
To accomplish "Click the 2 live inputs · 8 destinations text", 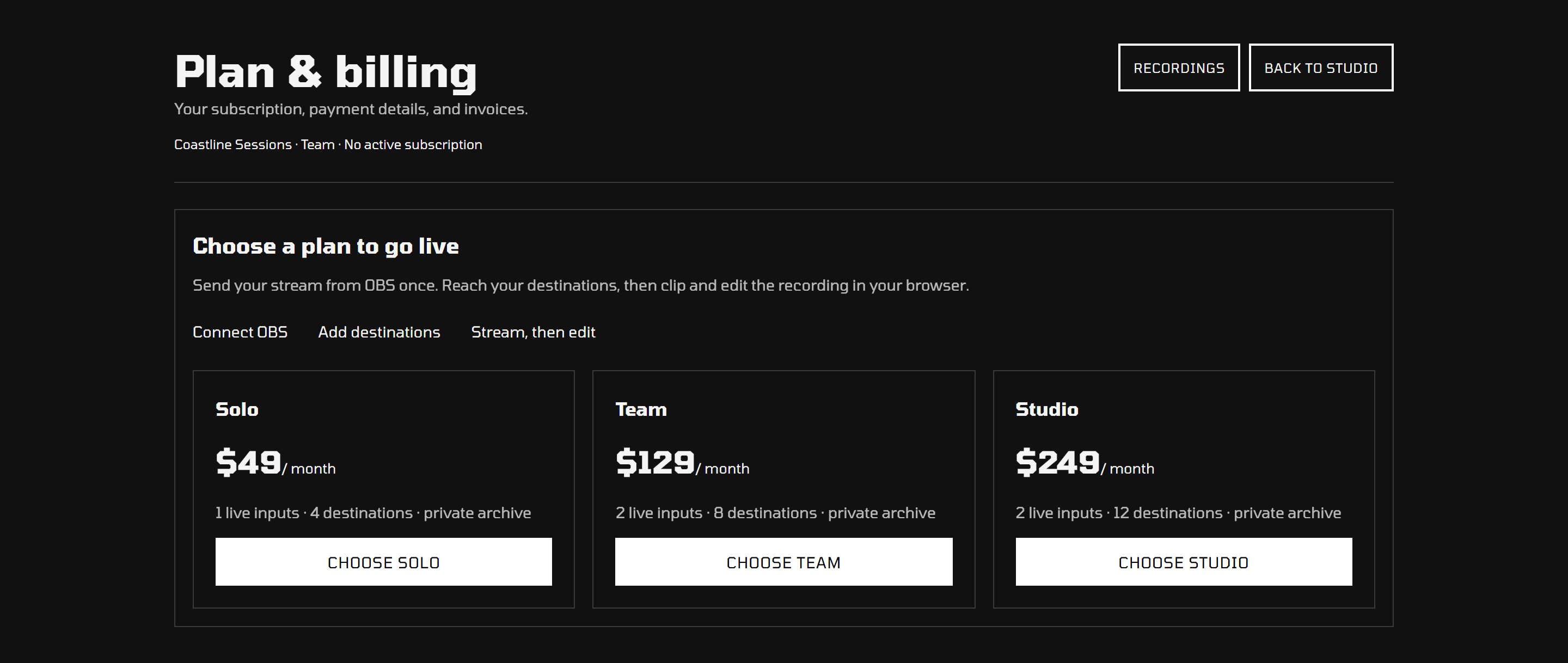I will click(775, 513).
